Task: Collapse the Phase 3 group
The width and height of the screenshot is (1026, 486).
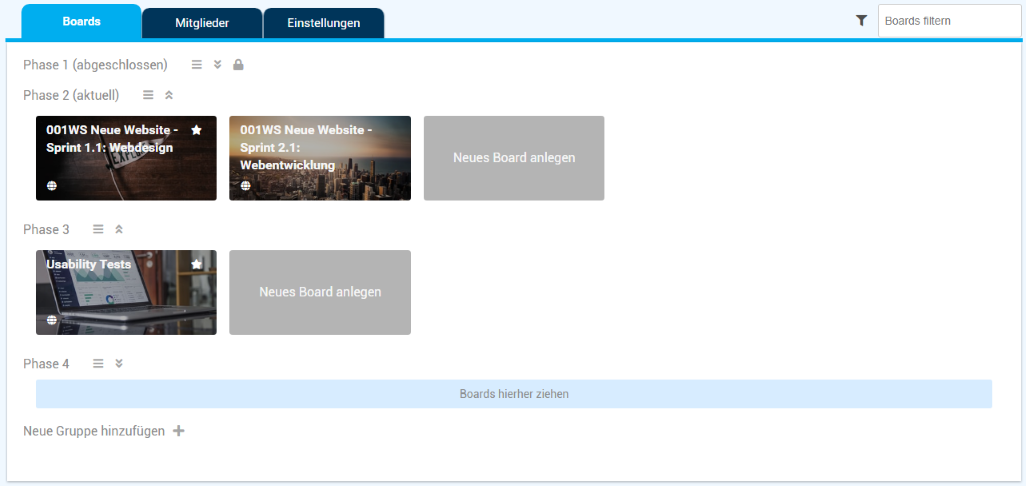Action: (x=118, y=229)
